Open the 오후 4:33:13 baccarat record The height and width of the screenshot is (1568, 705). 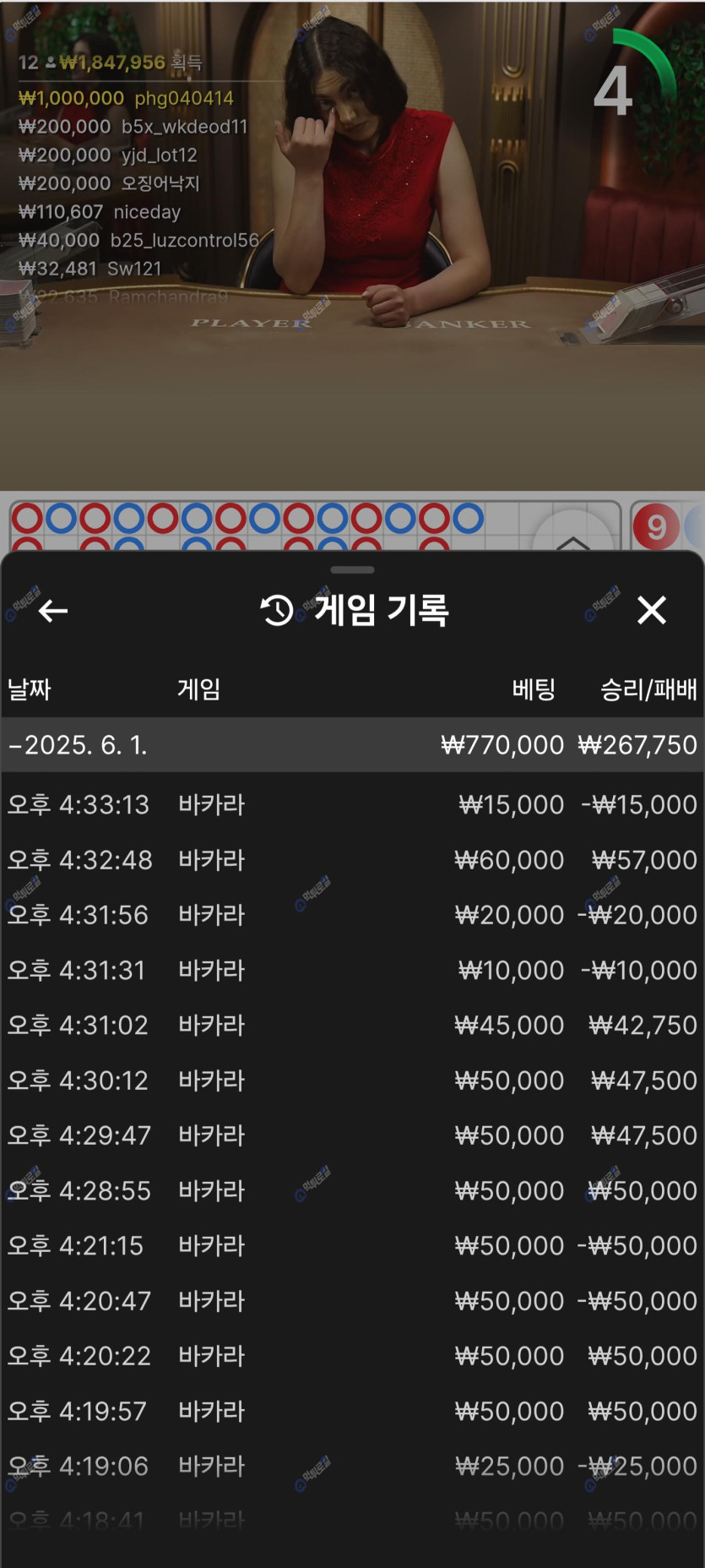tap(352, 804)
